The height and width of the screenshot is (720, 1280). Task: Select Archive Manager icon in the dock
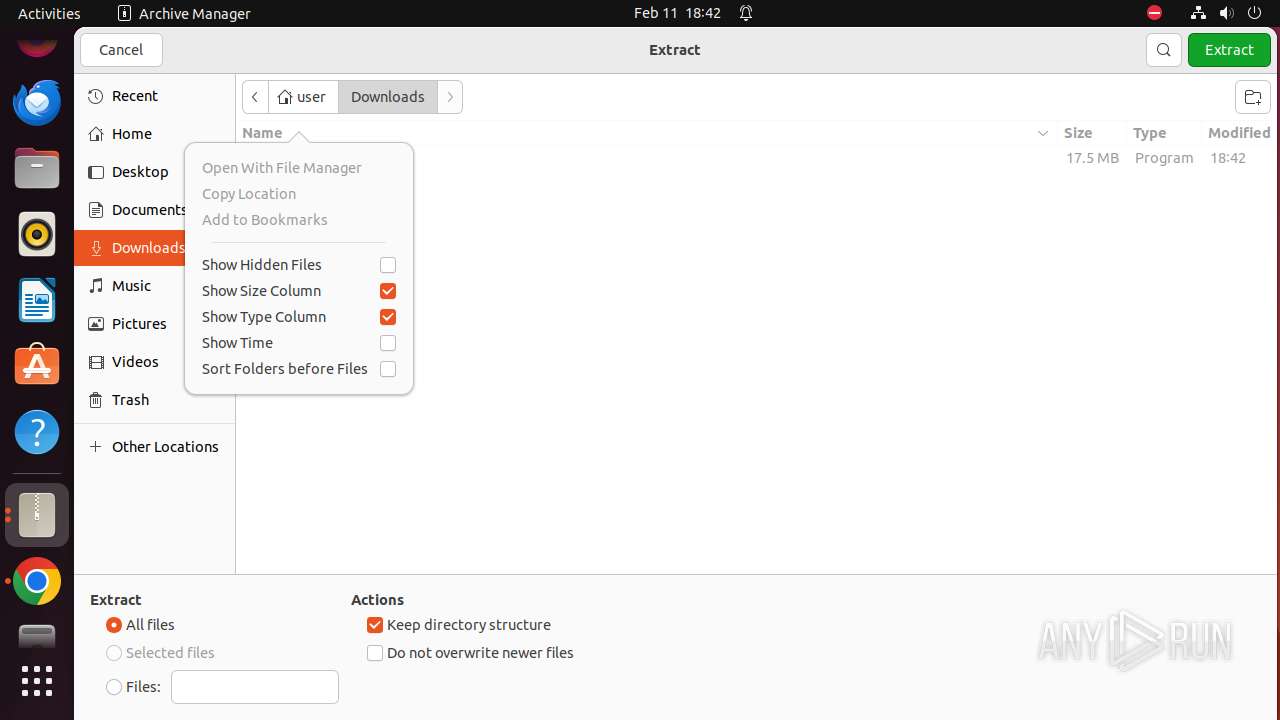(37, 515)
